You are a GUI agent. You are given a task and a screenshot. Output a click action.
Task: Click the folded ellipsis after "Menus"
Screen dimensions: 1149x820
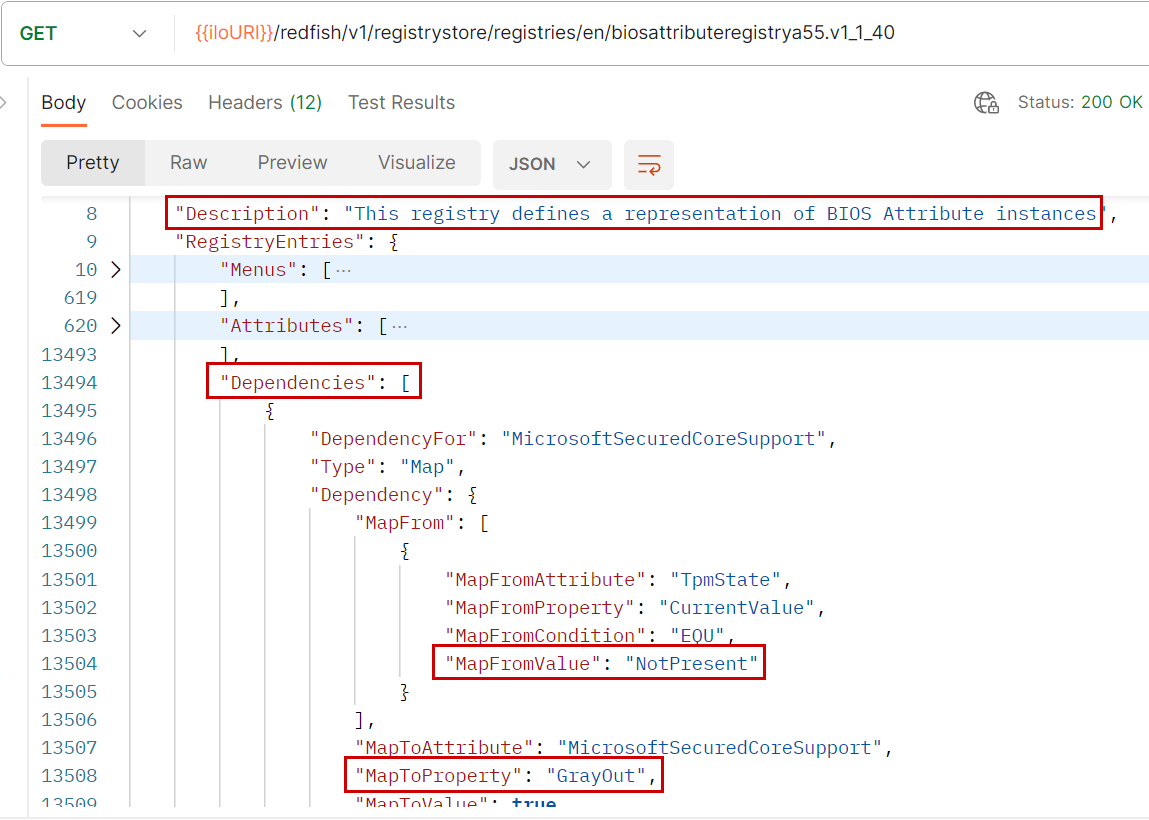[x=343, y=270]
